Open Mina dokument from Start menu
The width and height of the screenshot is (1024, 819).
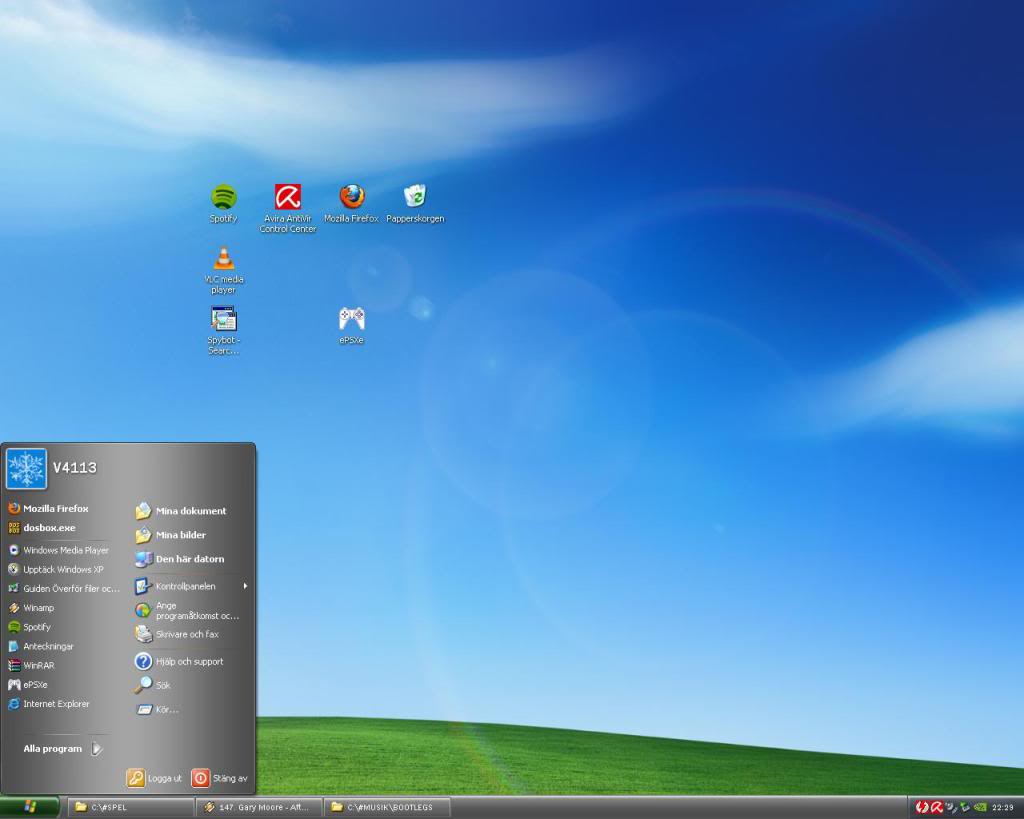tap(190, 511)
